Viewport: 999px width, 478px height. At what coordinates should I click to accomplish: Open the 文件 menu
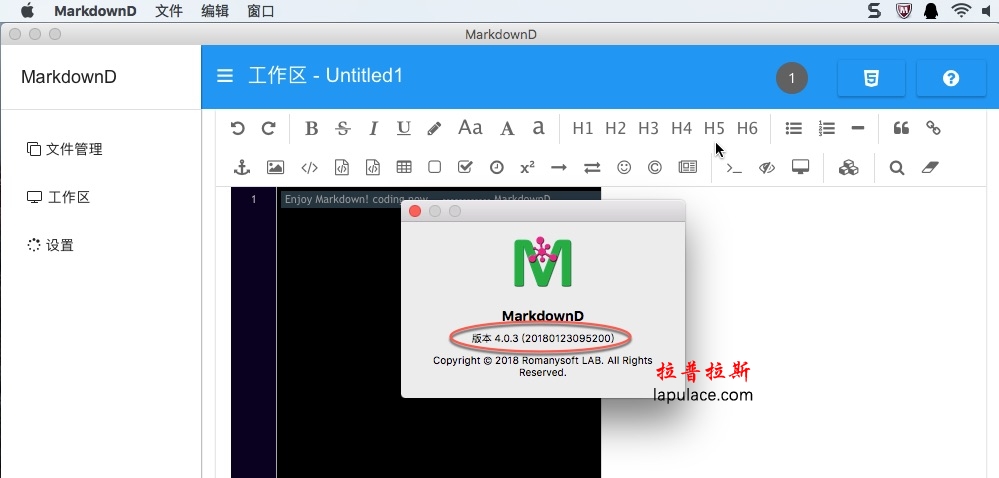pos(169,11)
